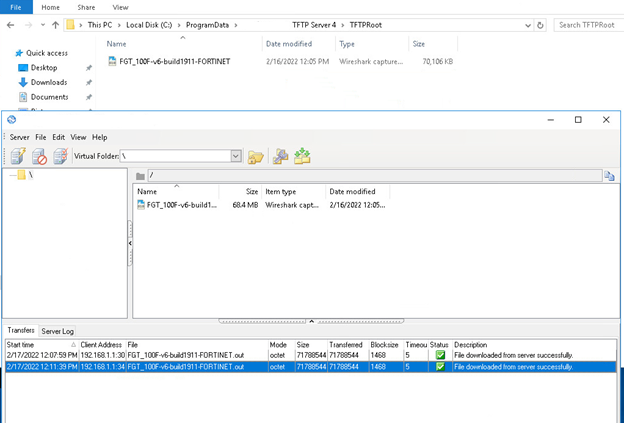Open the Explorer Share ribbon tab
This screenshot has height=423, width=624.
[86, 7]
